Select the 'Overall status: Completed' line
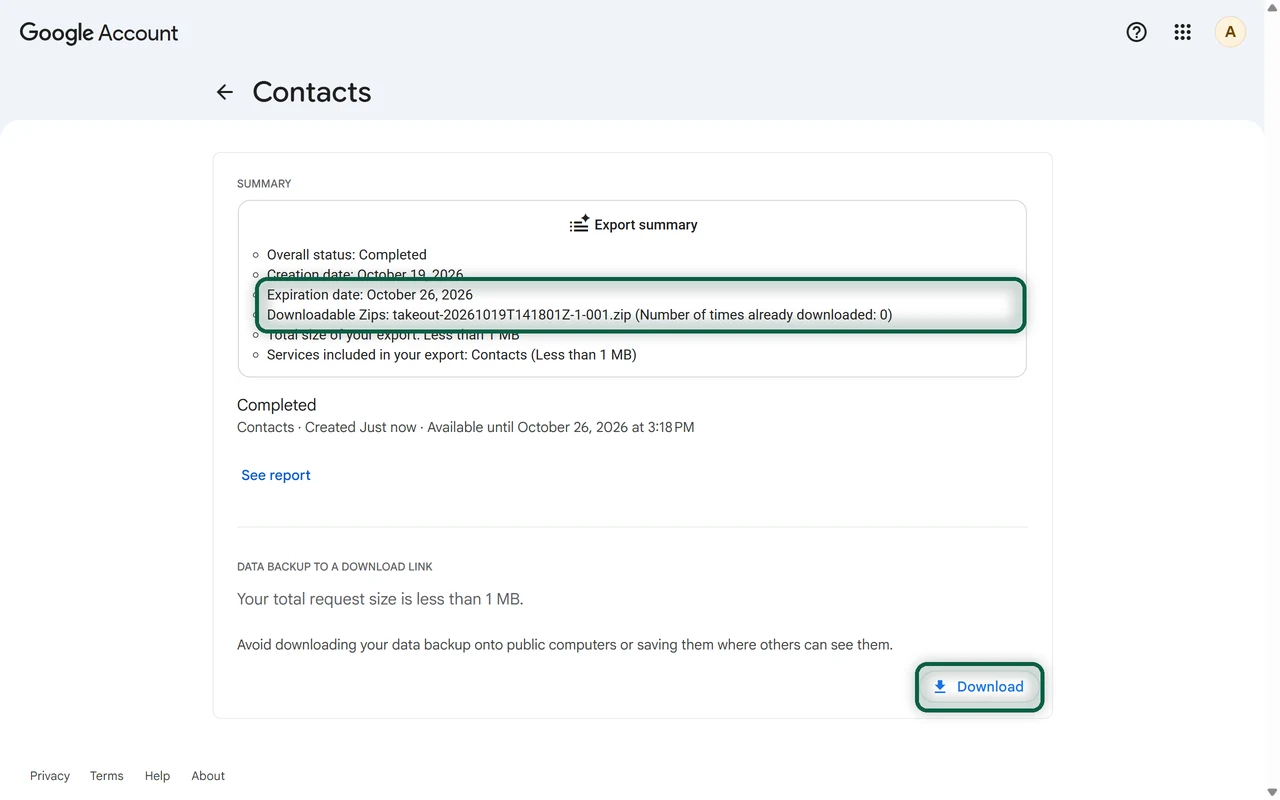 (346, 255)
